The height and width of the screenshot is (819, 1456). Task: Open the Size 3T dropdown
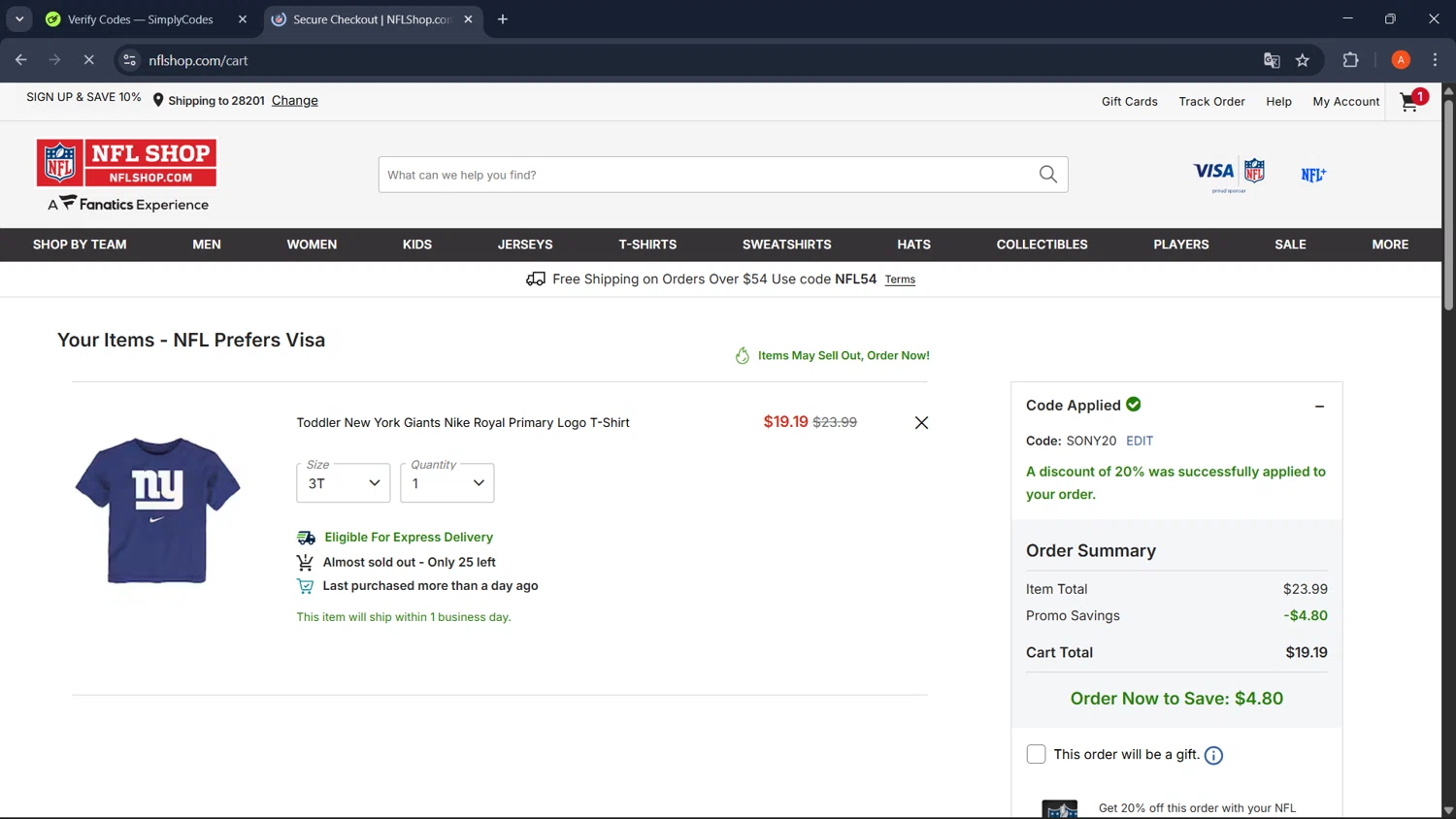[x=344, y=483]
